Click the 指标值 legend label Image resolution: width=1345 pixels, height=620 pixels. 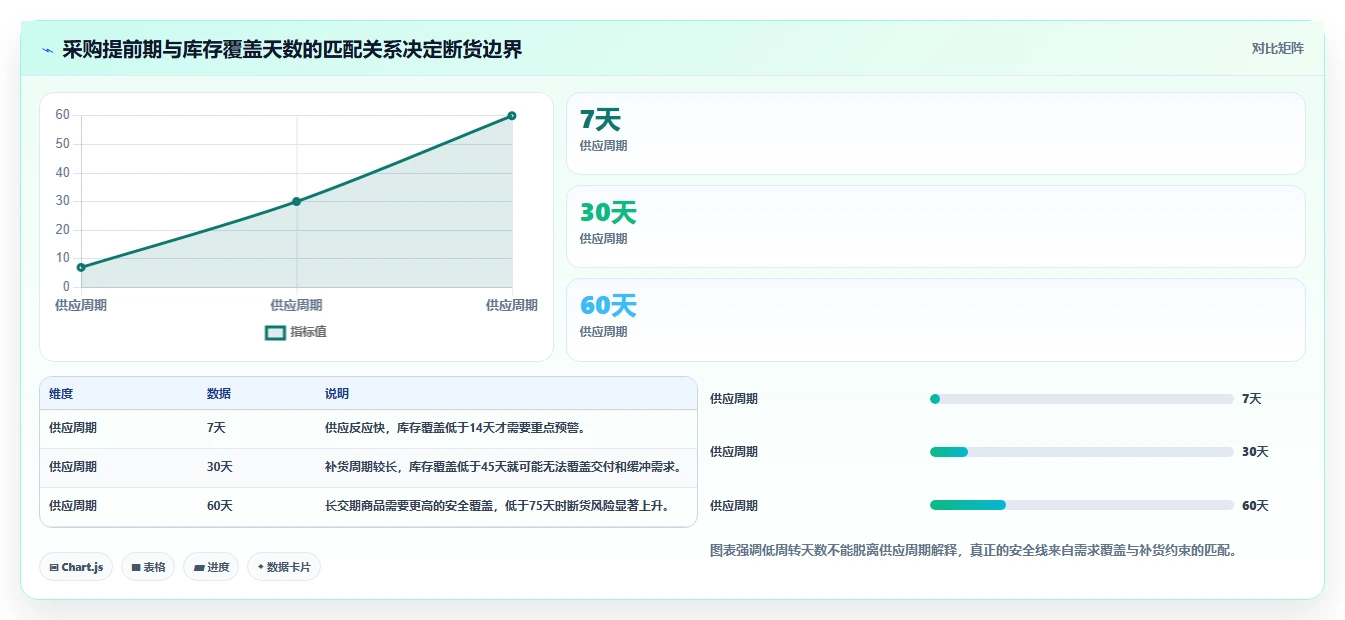(x=308, y=332)
